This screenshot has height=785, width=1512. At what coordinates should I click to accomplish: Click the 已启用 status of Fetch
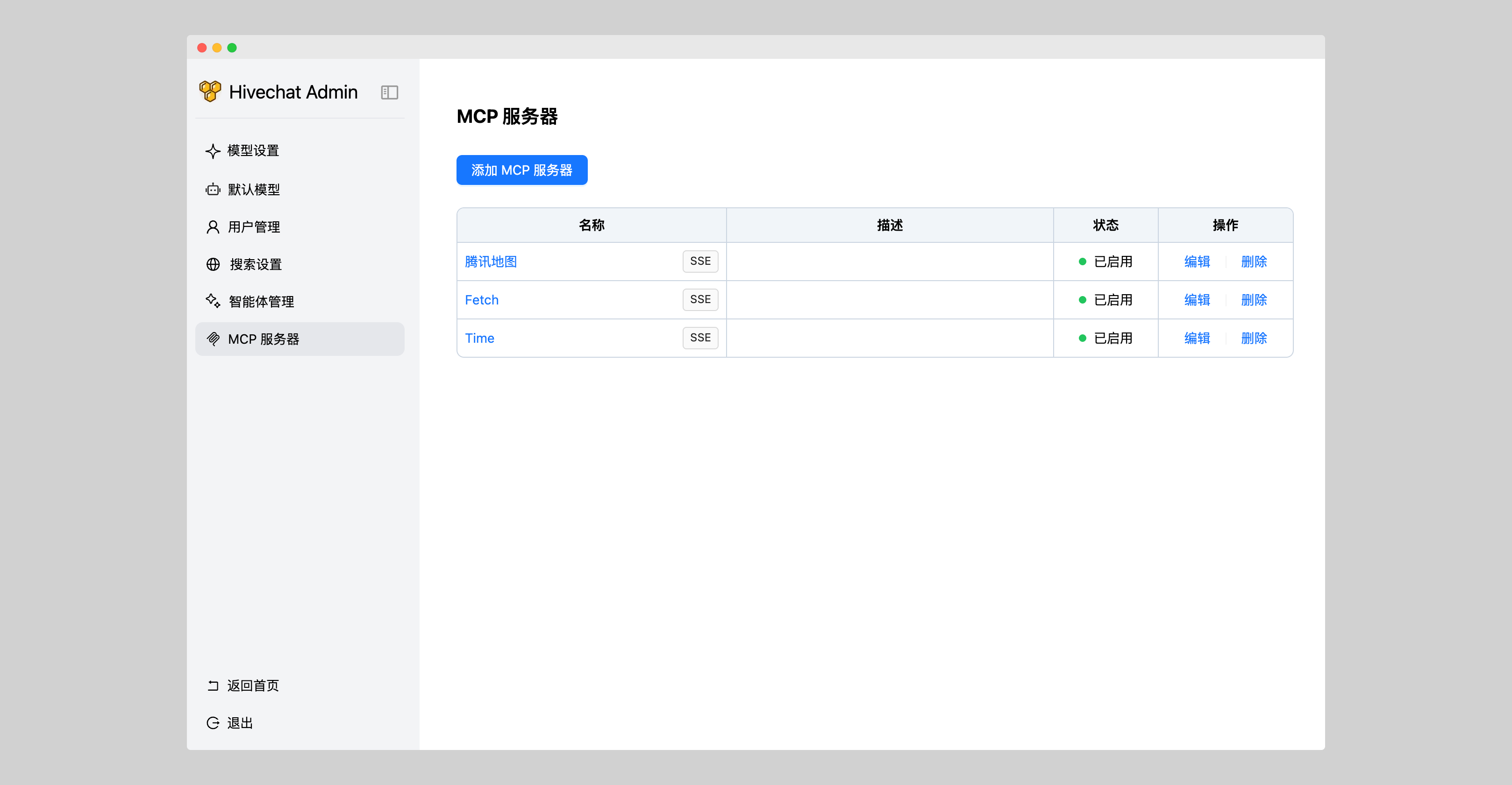click(1113, 300)
